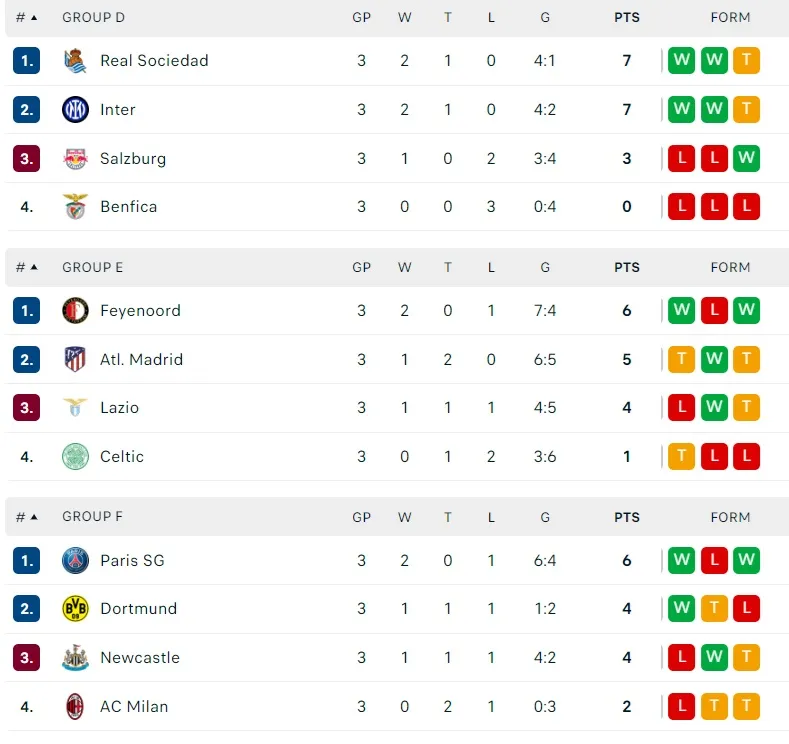Click the Real Sociedad club crest
The image size is (789, 744).
(75, 61)
